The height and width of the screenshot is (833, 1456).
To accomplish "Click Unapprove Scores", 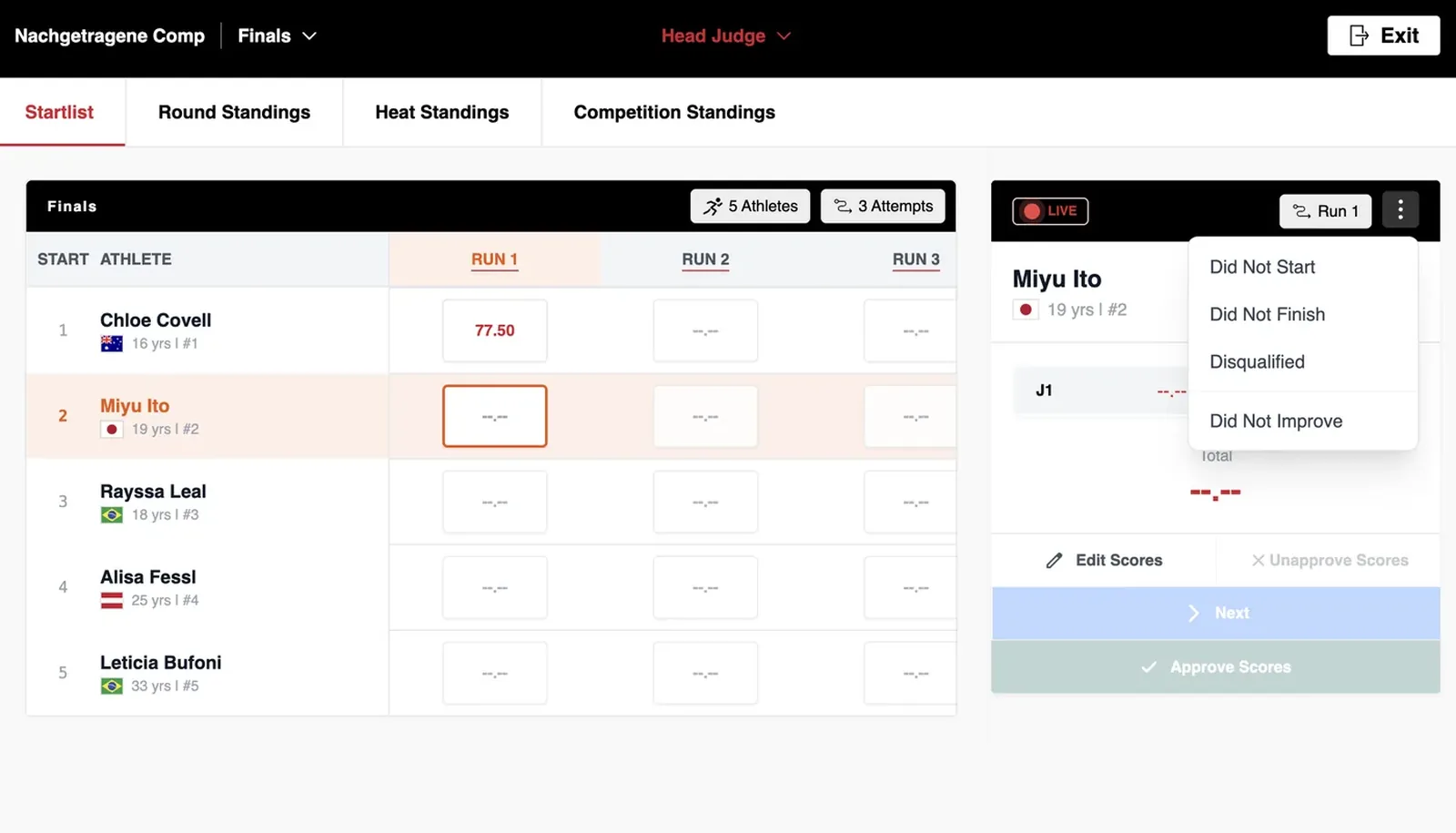I will 1329,560.
